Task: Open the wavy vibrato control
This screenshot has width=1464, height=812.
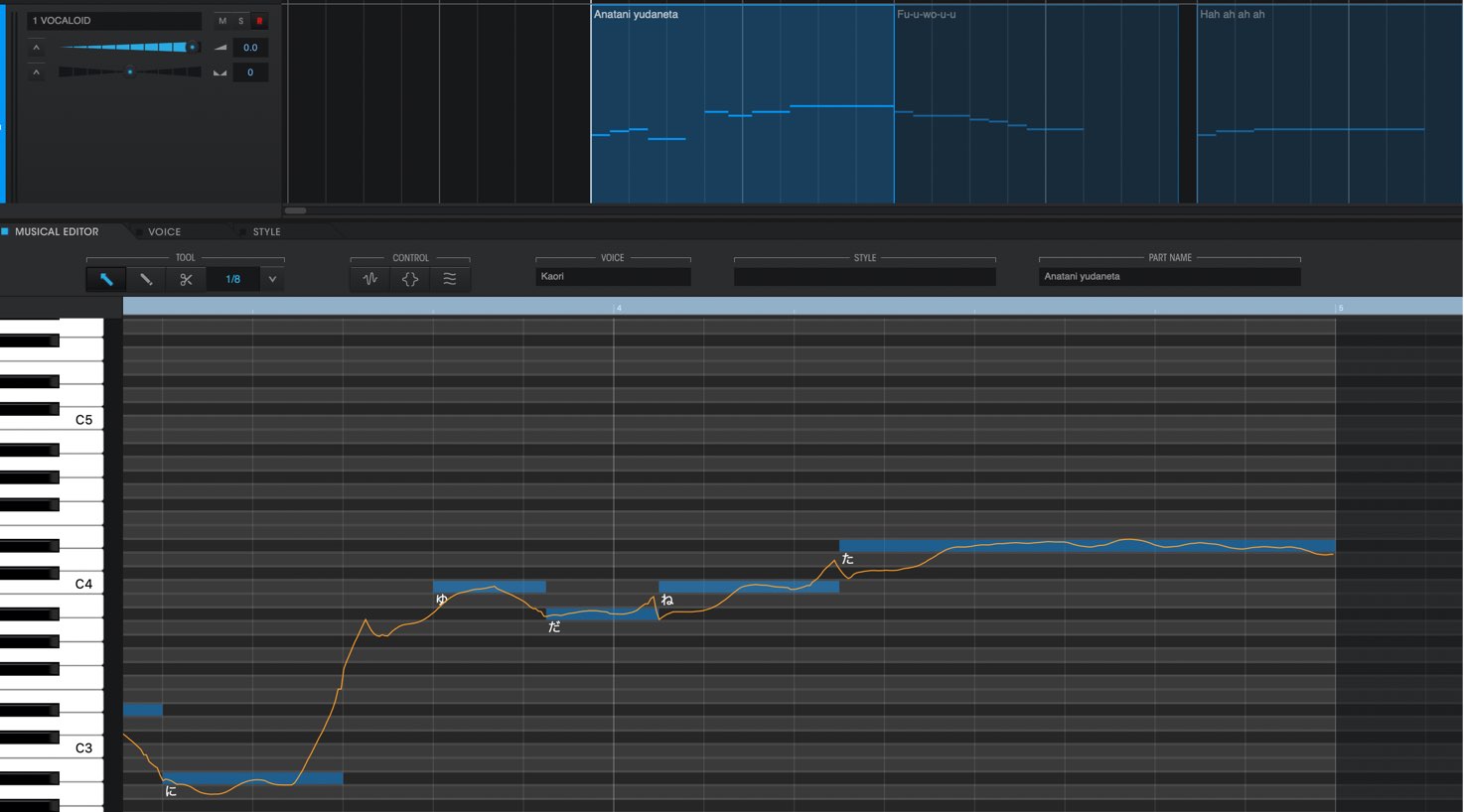Action: 450,280
